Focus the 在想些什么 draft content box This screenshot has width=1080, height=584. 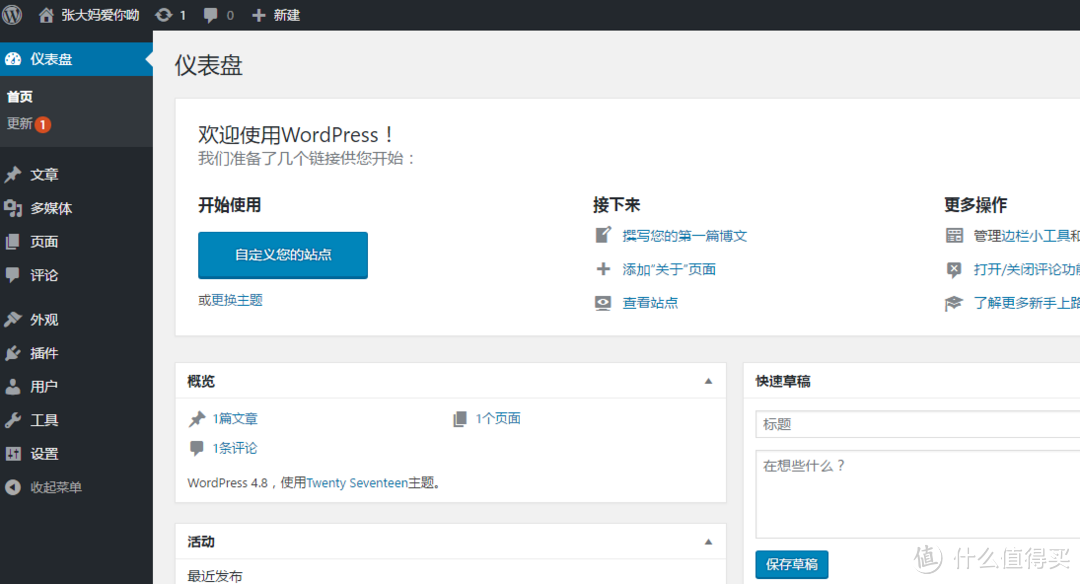917,494
